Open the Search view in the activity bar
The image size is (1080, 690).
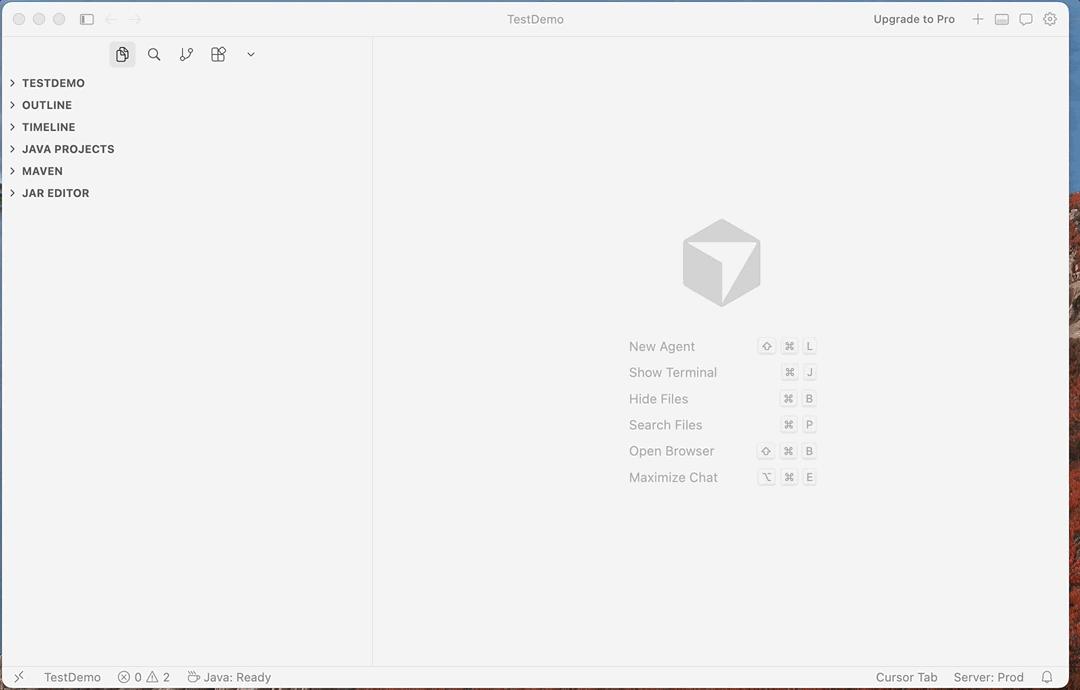coord(154,54)
